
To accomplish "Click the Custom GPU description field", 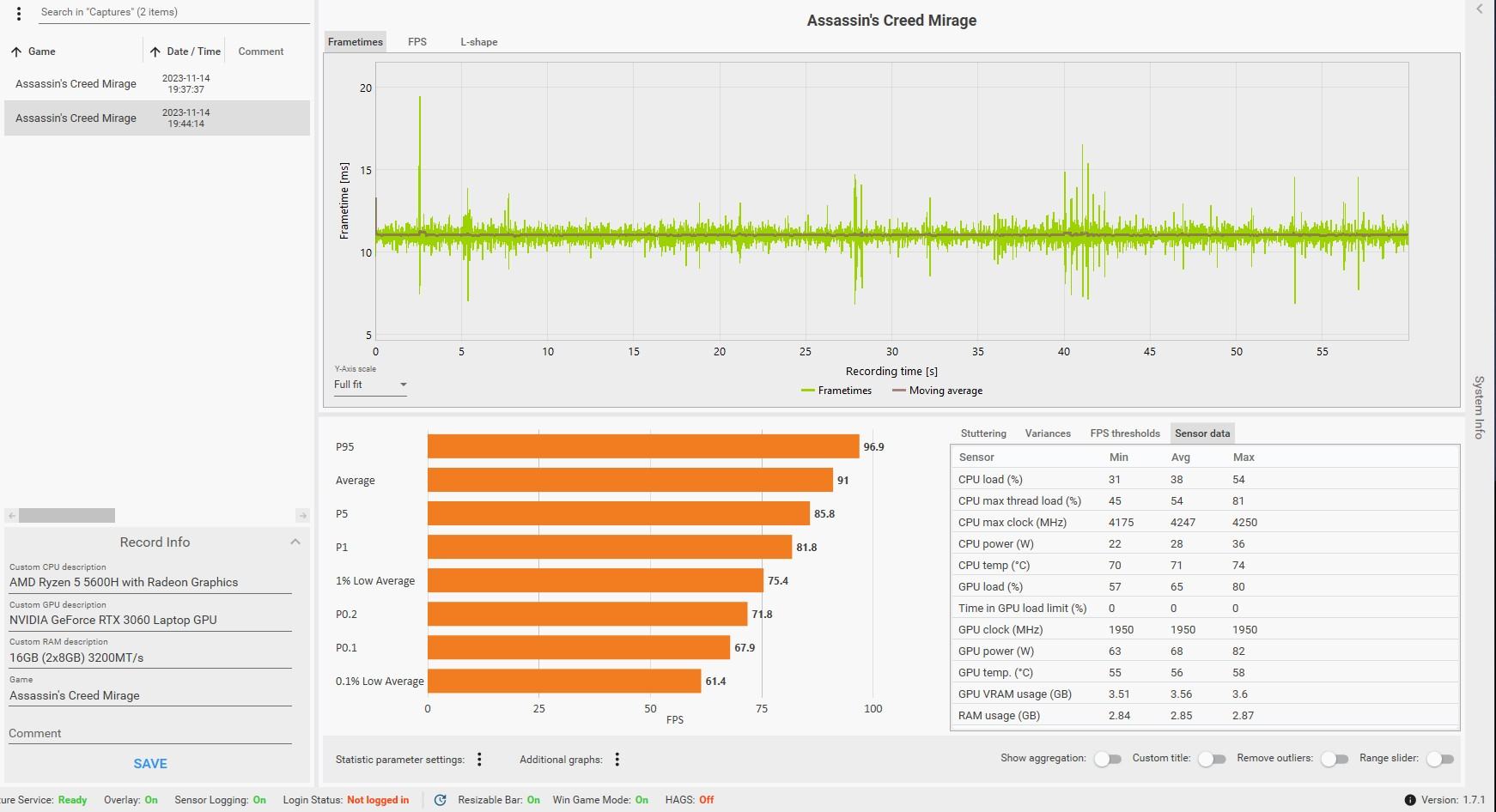I will coord(150,620).
